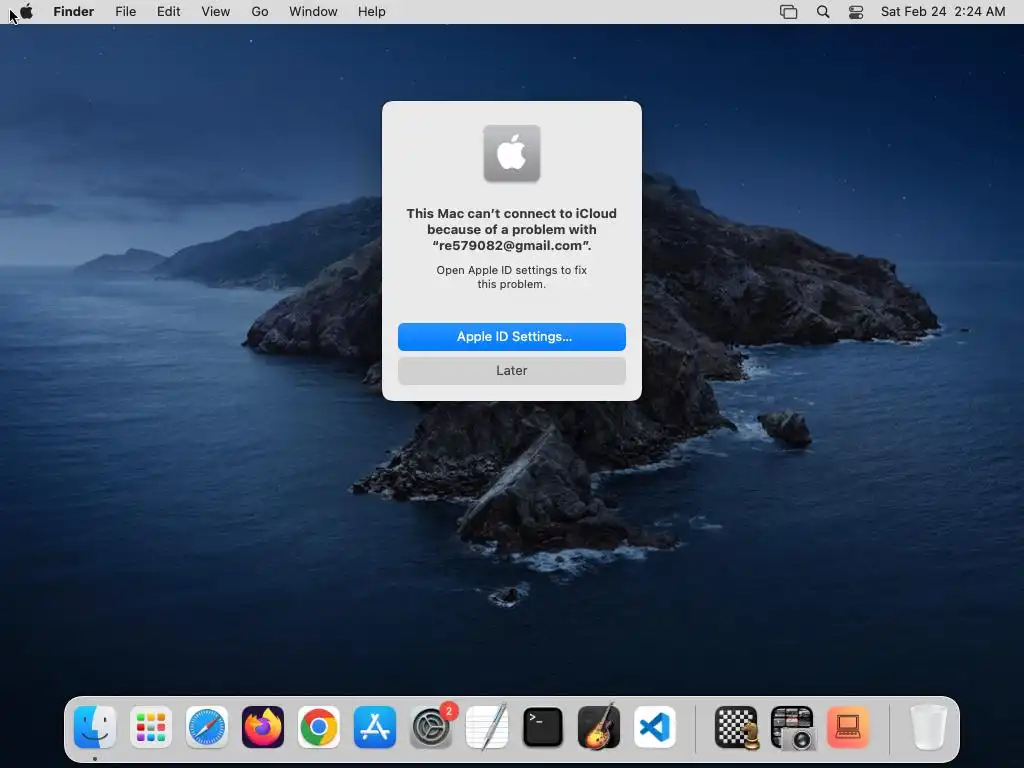The width and height of the screenshot is (1024, 768).
Task: Open the Window menu
Action: point(313,12)
